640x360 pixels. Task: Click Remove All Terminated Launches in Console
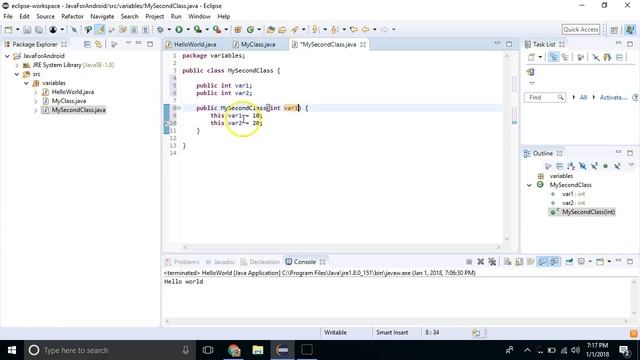(x=492, y=262)
